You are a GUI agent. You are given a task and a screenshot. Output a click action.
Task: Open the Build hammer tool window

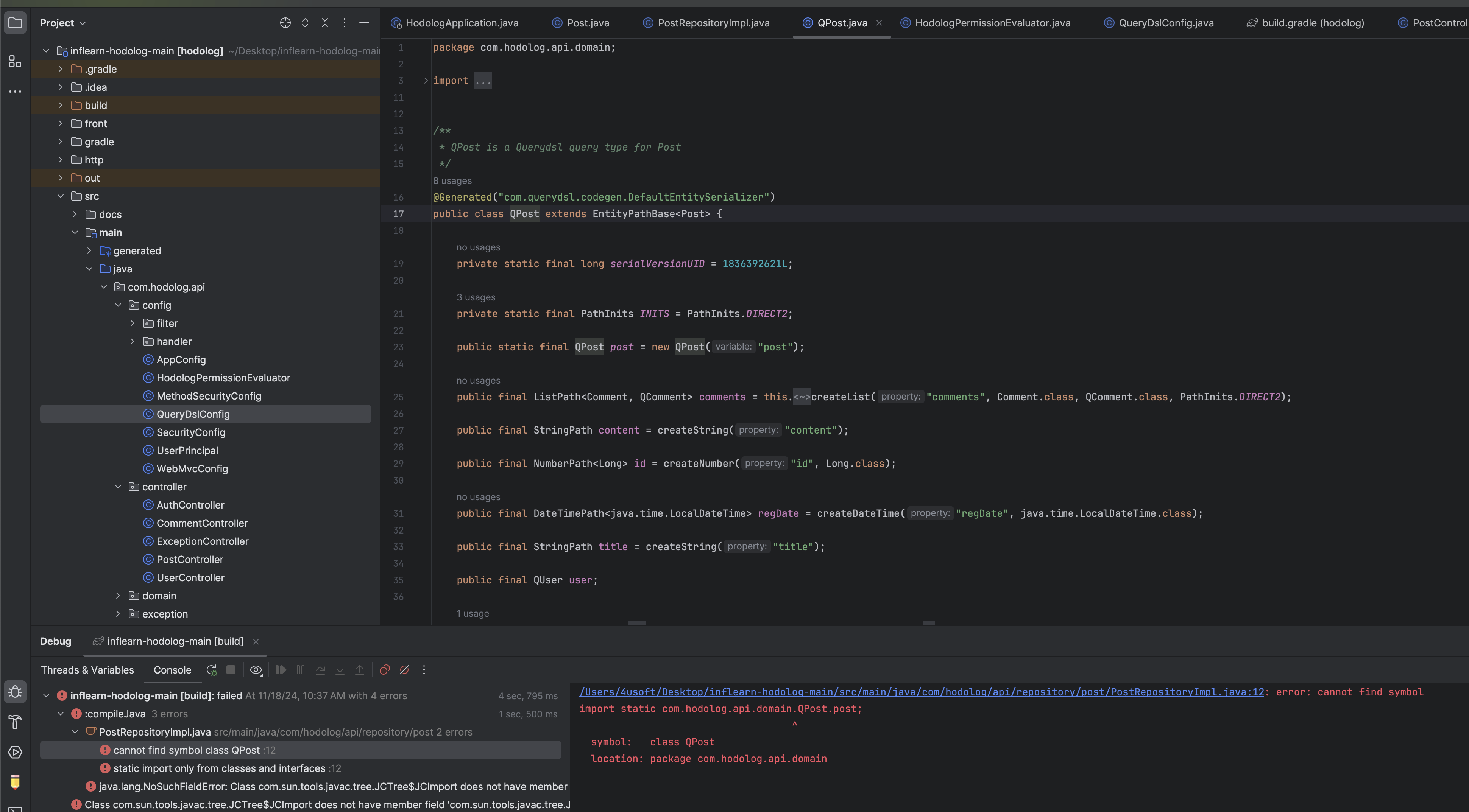16,722
